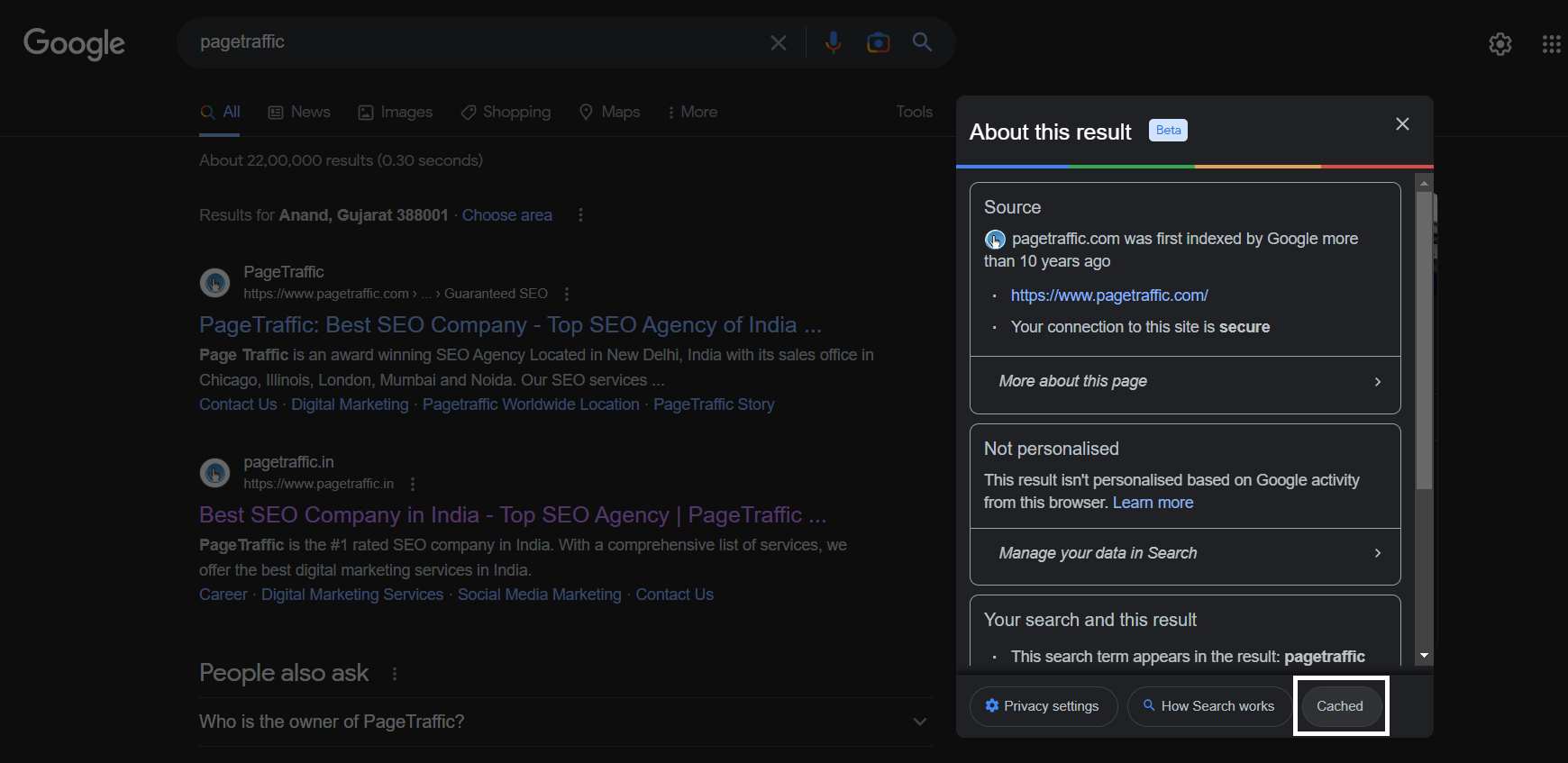Open the PageTraffic Story sitelink
Image resolution: width=1568 pixels, height=763 pixels.
coord(714,404)
